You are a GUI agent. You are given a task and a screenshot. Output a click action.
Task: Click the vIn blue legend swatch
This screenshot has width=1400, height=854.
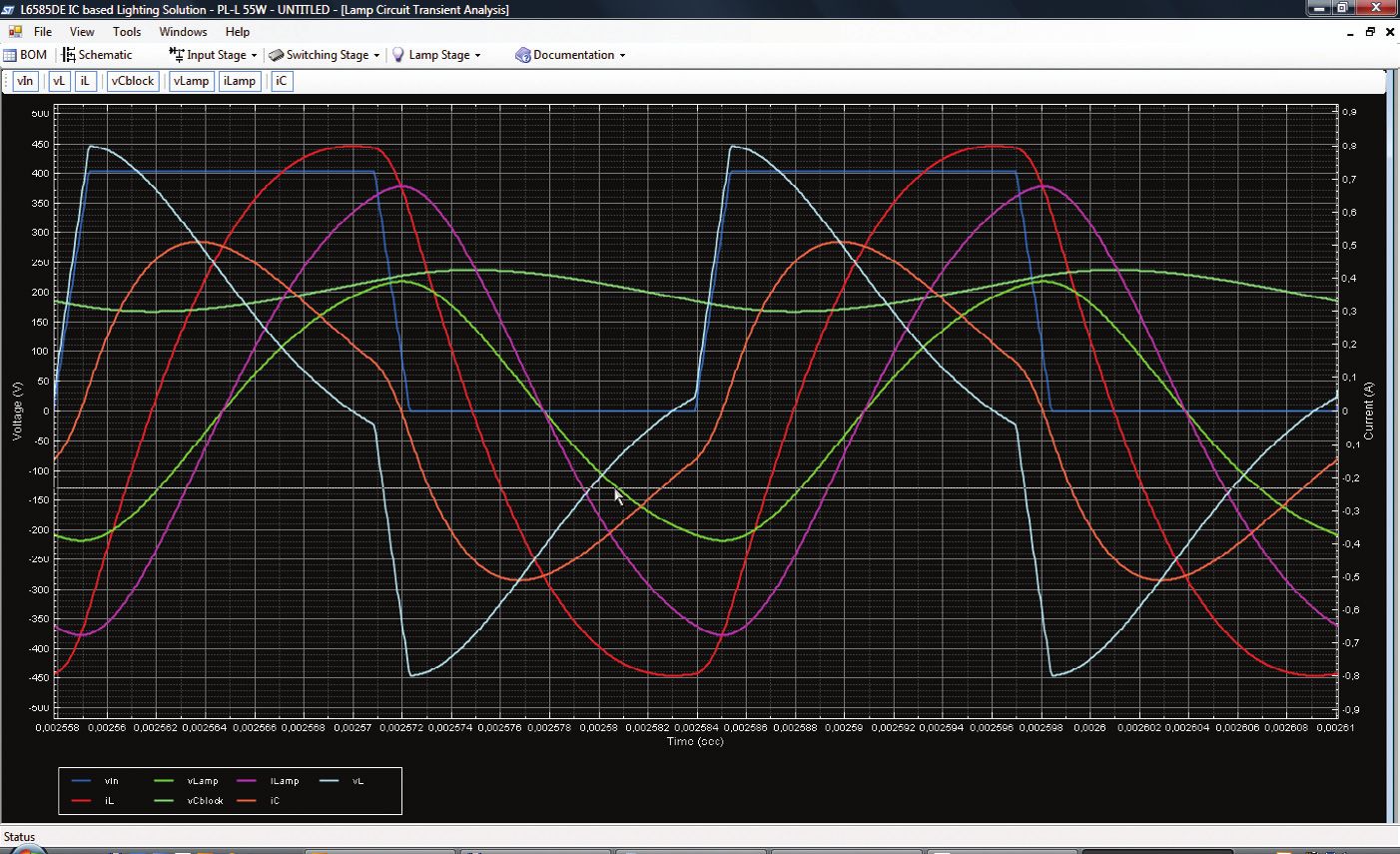coord(81,781)
